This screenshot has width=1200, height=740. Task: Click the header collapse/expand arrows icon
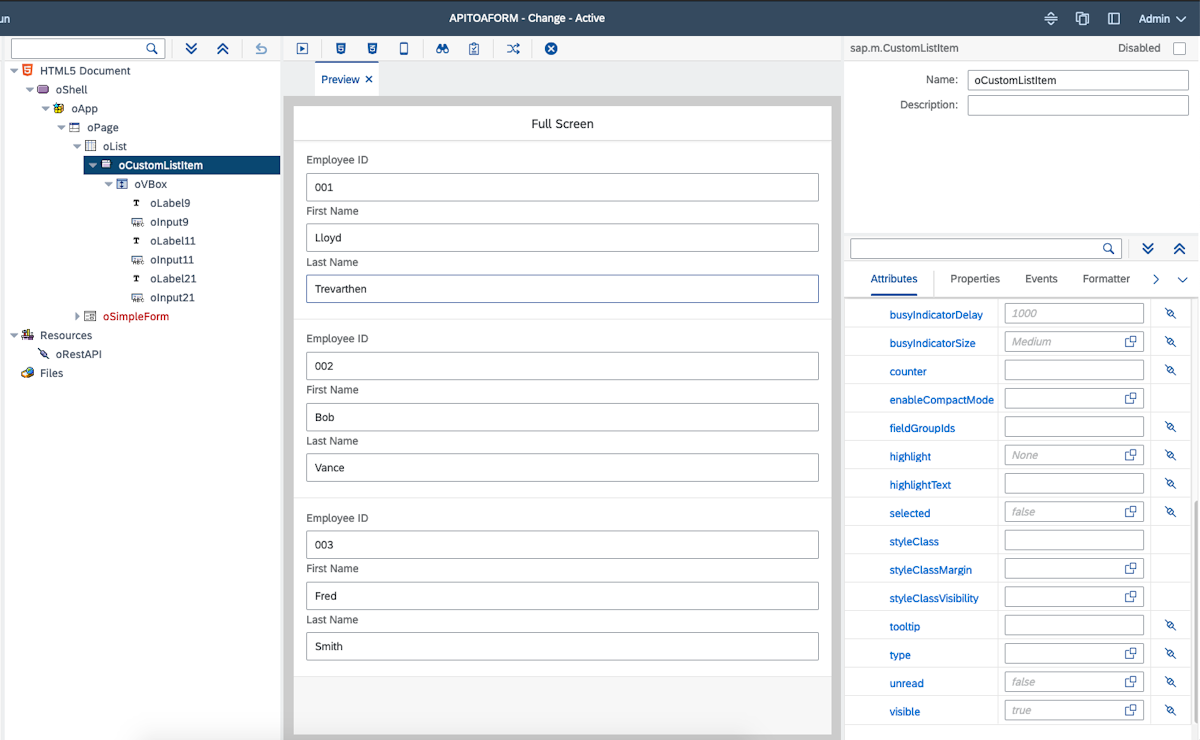click(1051, 18)
